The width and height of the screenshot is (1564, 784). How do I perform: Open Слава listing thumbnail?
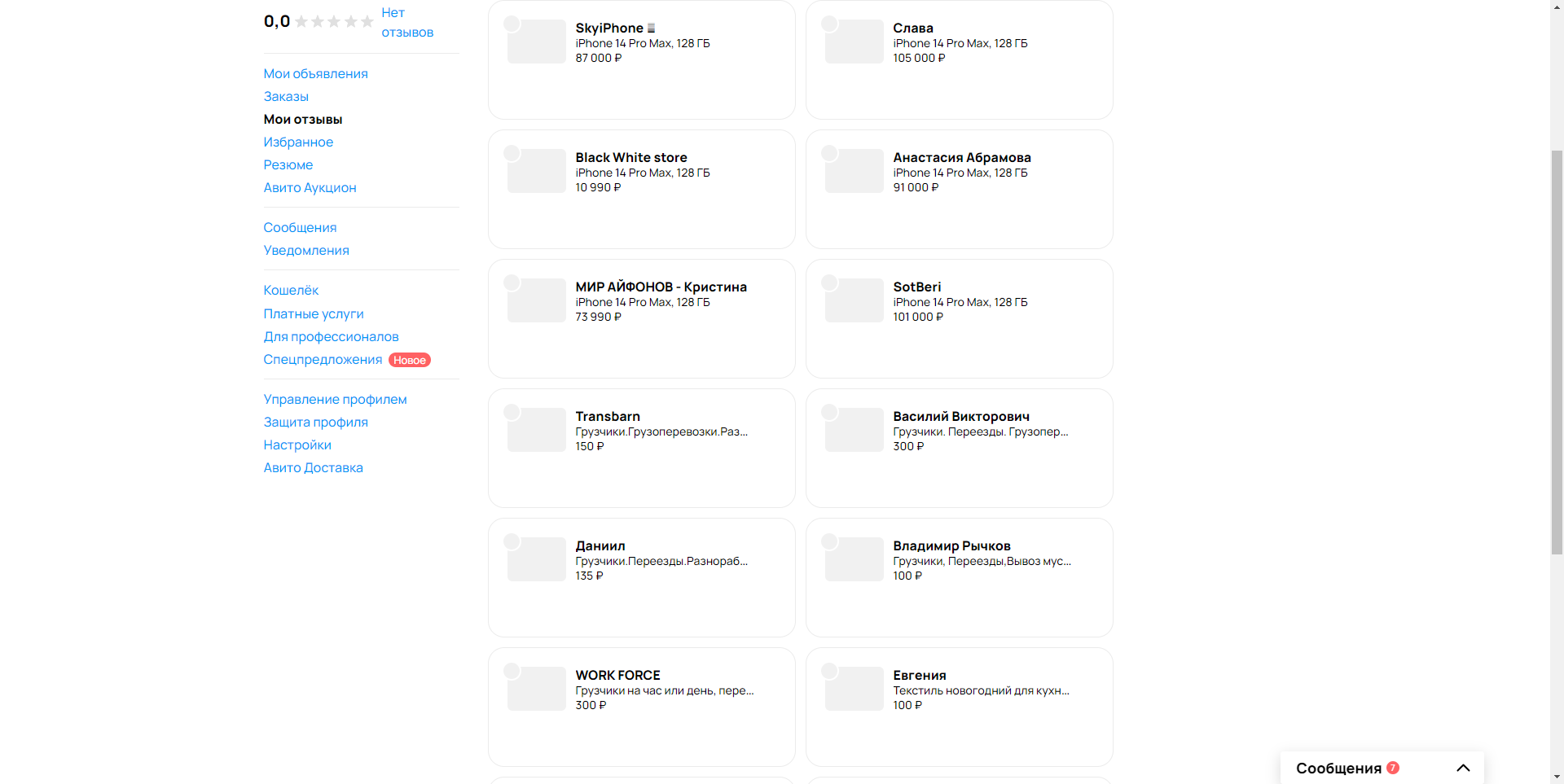pos(854,42)
